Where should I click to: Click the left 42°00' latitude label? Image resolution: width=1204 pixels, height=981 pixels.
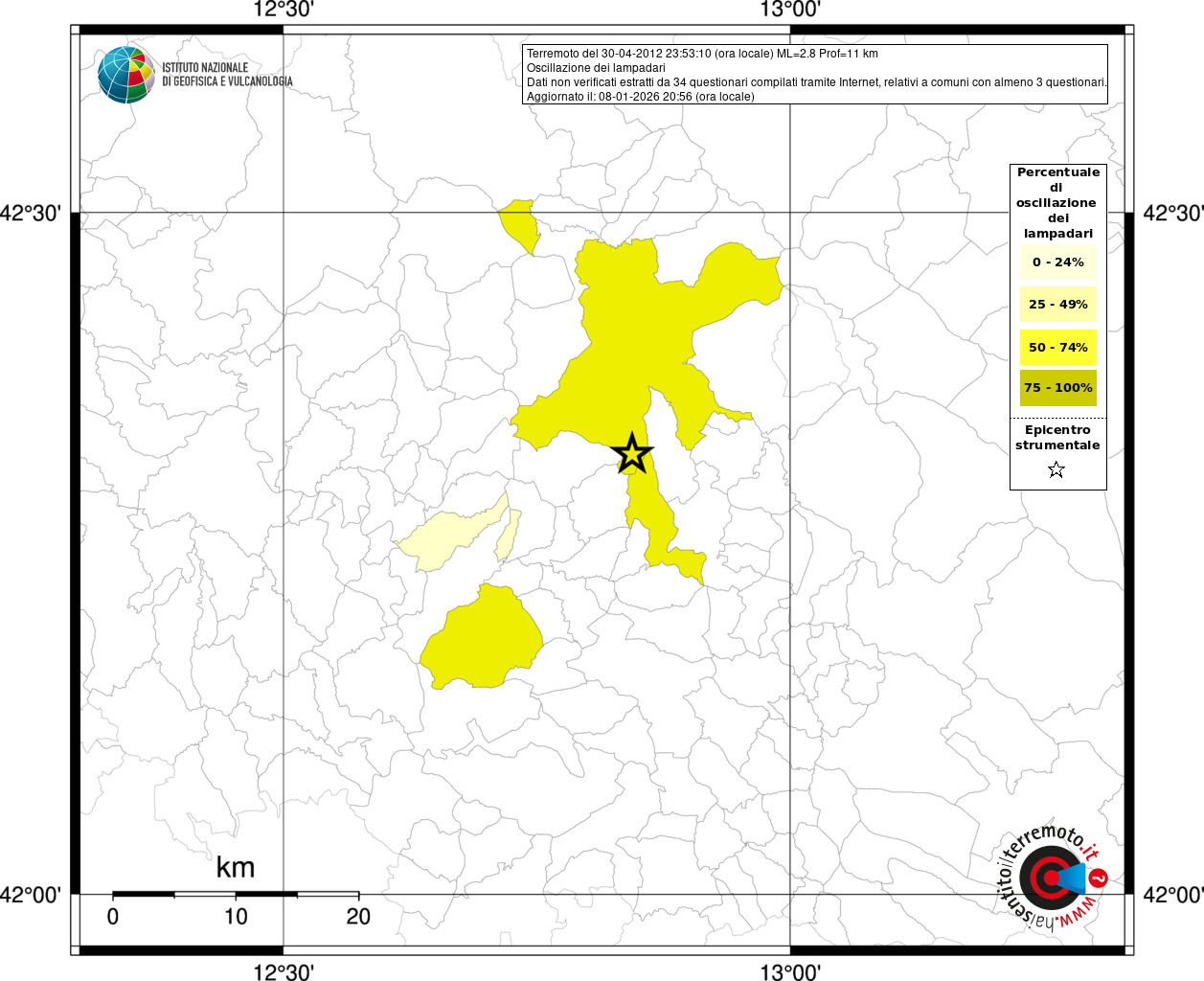[32, 895]
